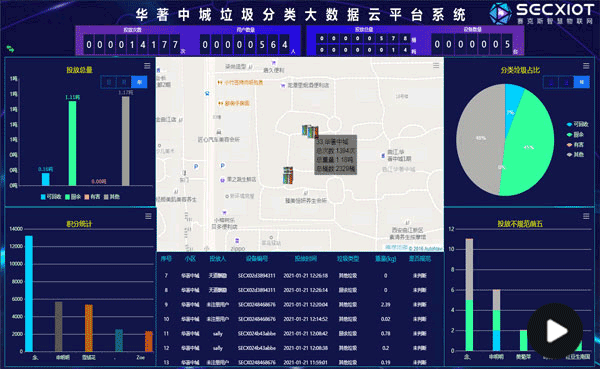The height and width of the screenshot is (369, 600).
Task: Click the blue parking P icon near 东门
Action: tap(196, 167)
